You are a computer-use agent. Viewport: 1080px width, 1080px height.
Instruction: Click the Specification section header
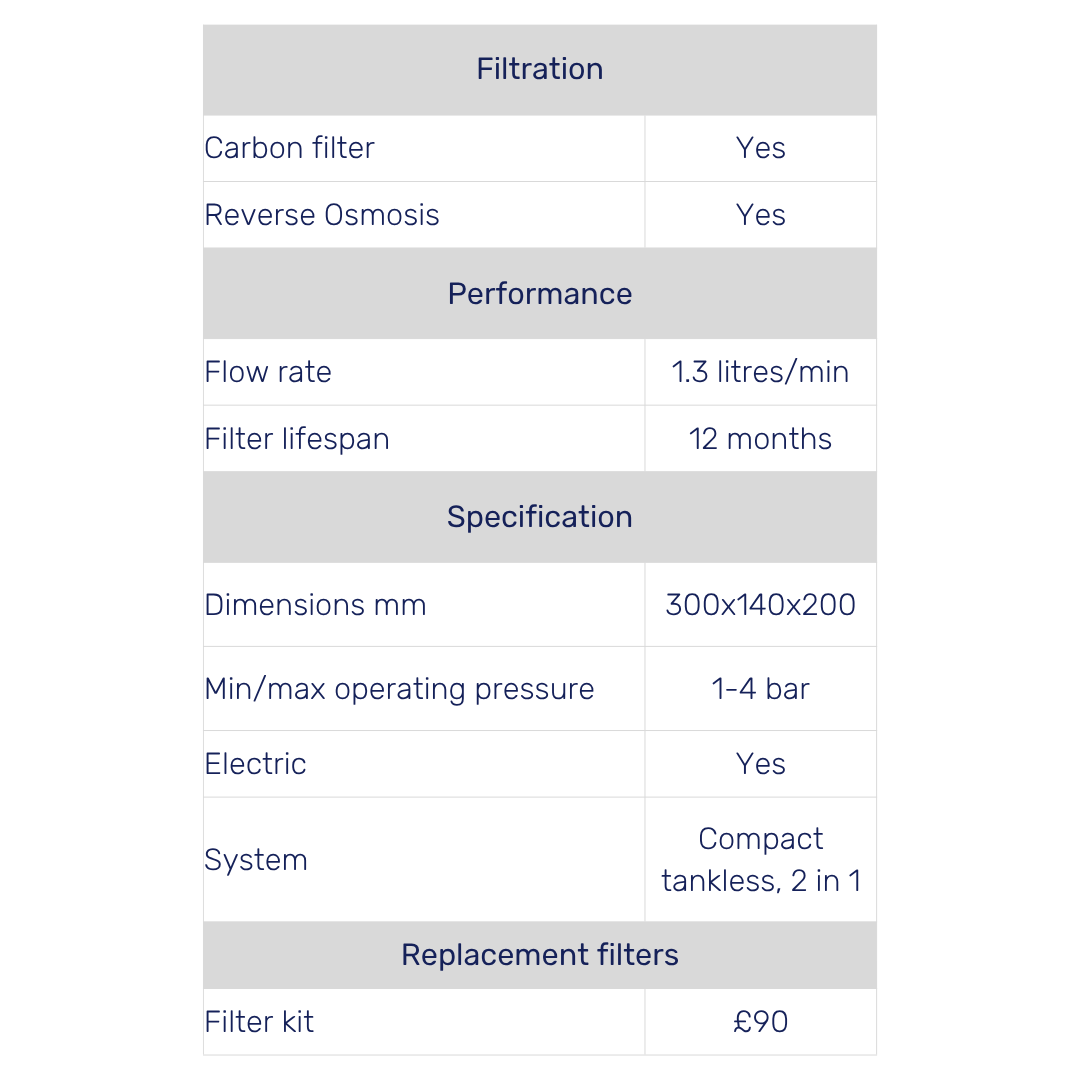tap(539, 517)
